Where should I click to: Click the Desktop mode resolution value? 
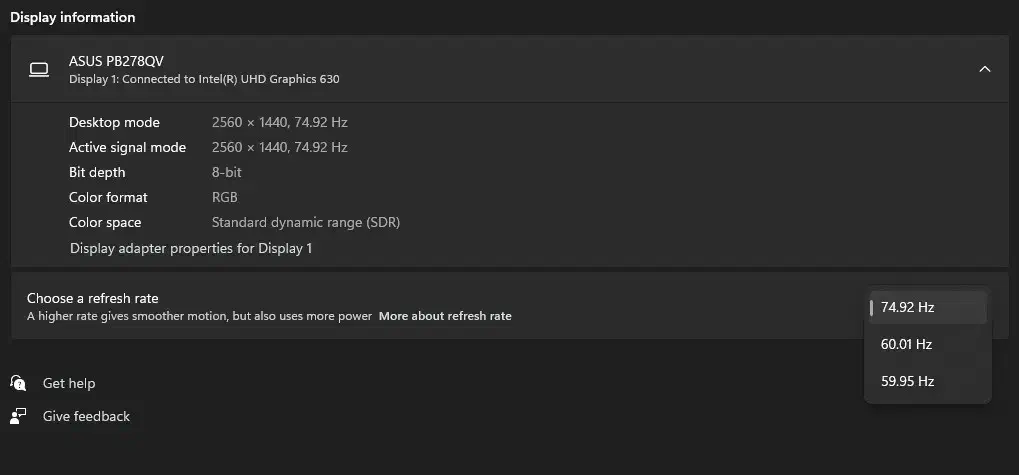[x=279, y=122]
